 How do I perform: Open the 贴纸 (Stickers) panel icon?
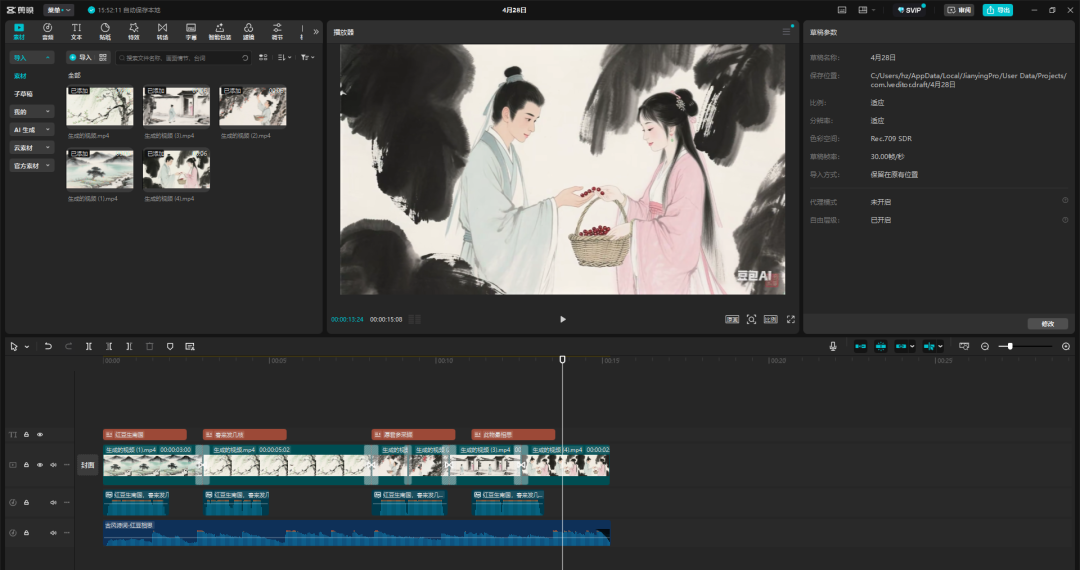tap(105, 30)
